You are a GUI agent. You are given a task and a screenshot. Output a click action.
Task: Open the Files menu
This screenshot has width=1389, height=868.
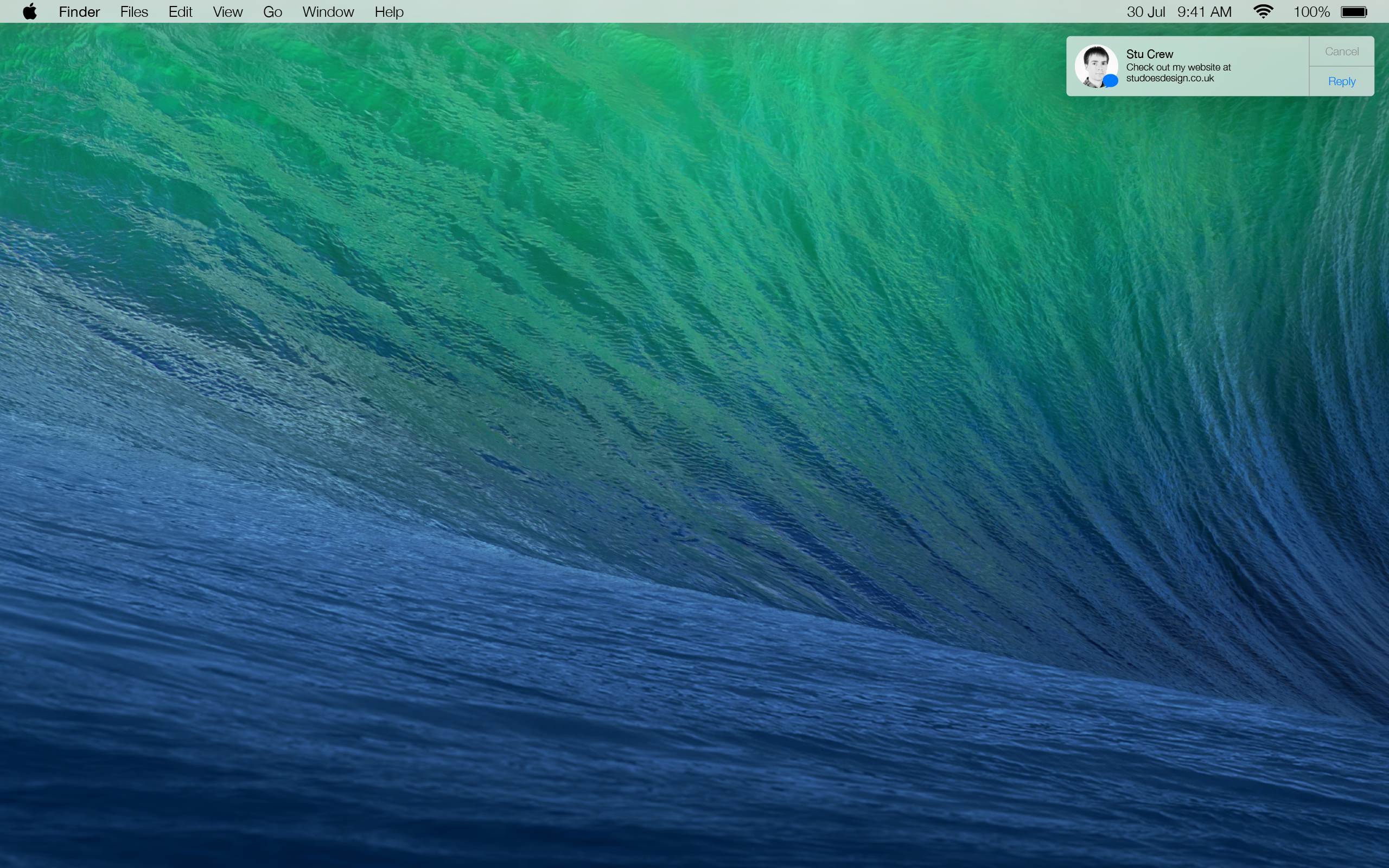pyautogui.click(x=133, y=11)
